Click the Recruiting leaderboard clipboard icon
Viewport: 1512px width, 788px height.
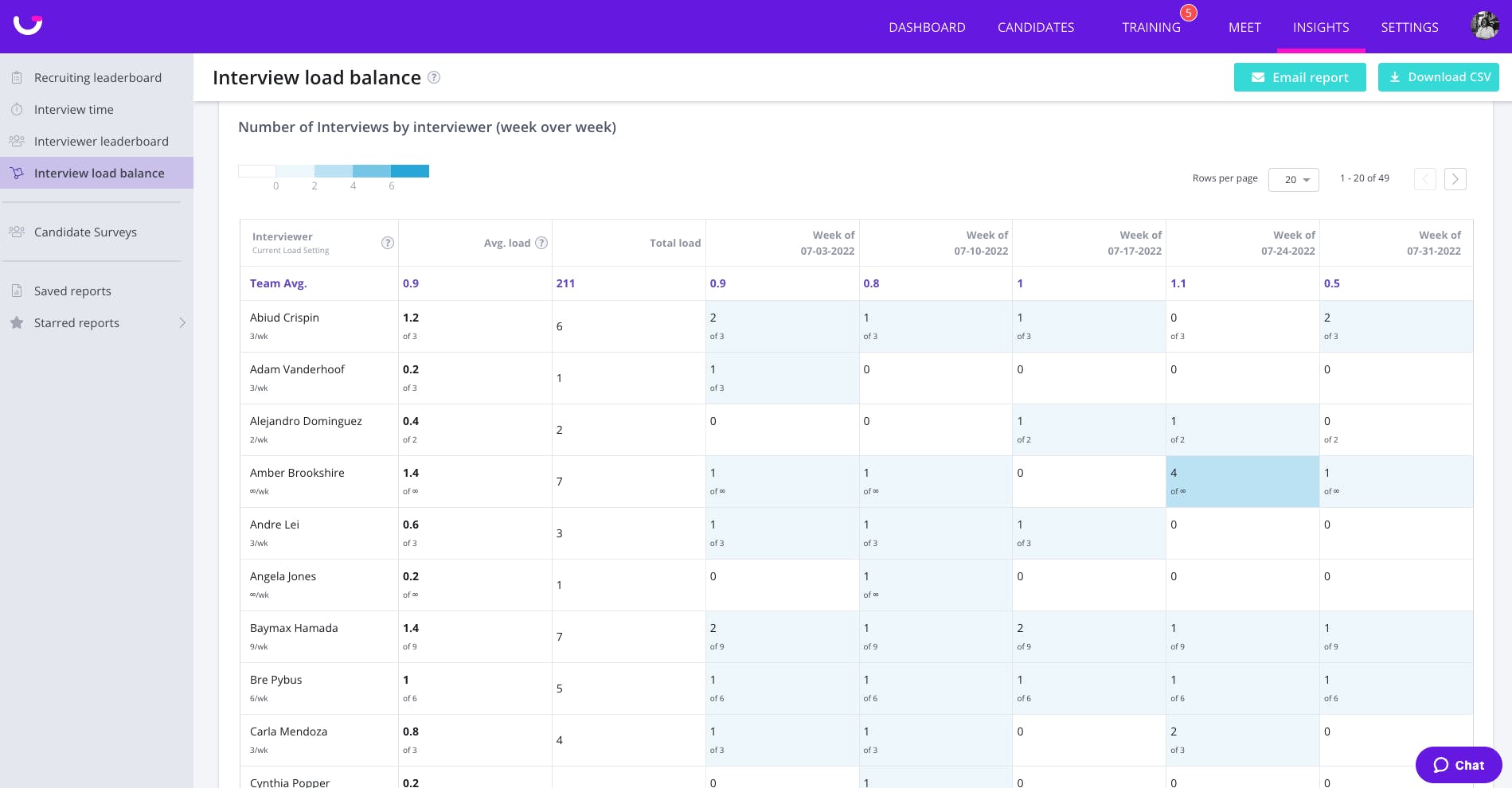click(x=17, y=77)
